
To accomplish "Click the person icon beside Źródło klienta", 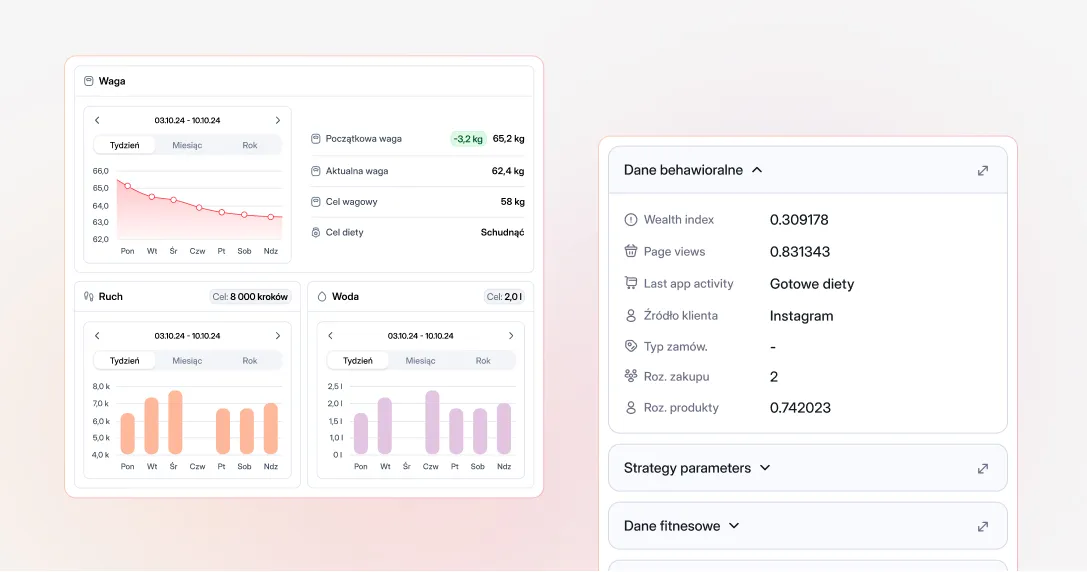I will [x=630, y=315].
